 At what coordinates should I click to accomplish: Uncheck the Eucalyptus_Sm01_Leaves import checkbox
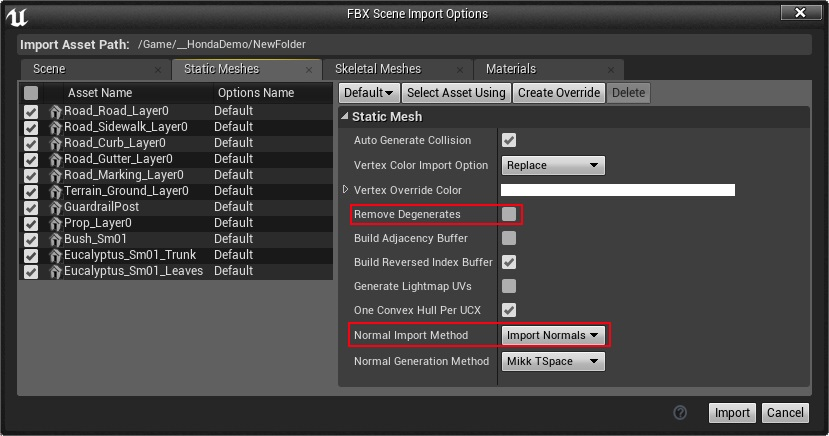[x=31, y=271]
